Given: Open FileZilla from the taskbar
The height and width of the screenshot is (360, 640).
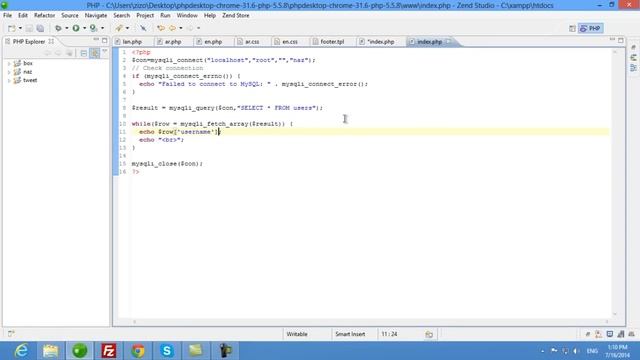Looking at the screenshot, I should (109, 351).
